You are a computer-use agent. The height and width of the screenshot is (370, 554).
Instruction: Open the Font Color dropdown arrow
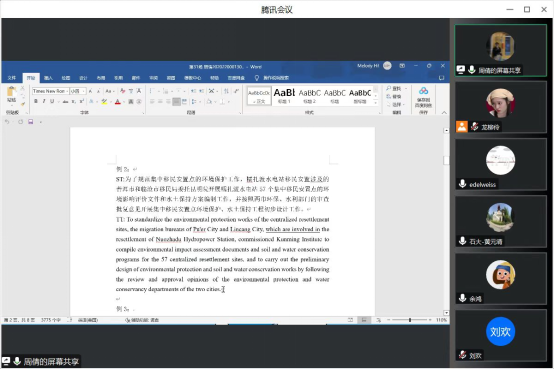coord(124,102)
